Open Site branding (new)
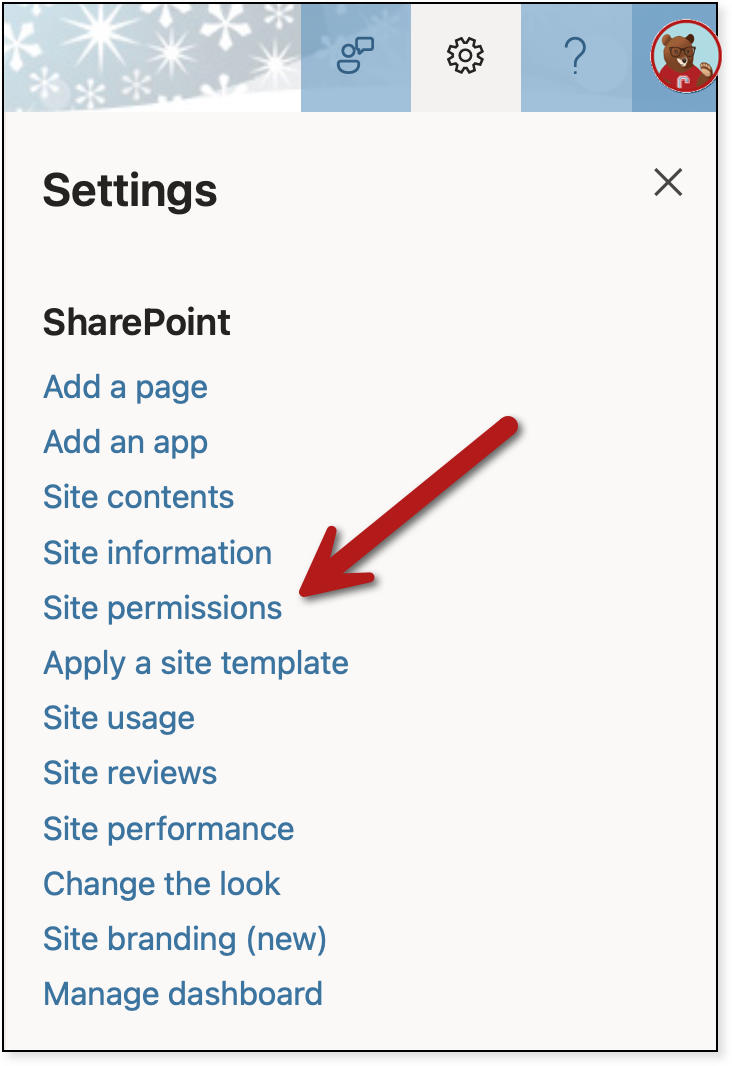Image resolution: width=732 pixels, height=1066 pixels. click(184, 939)
